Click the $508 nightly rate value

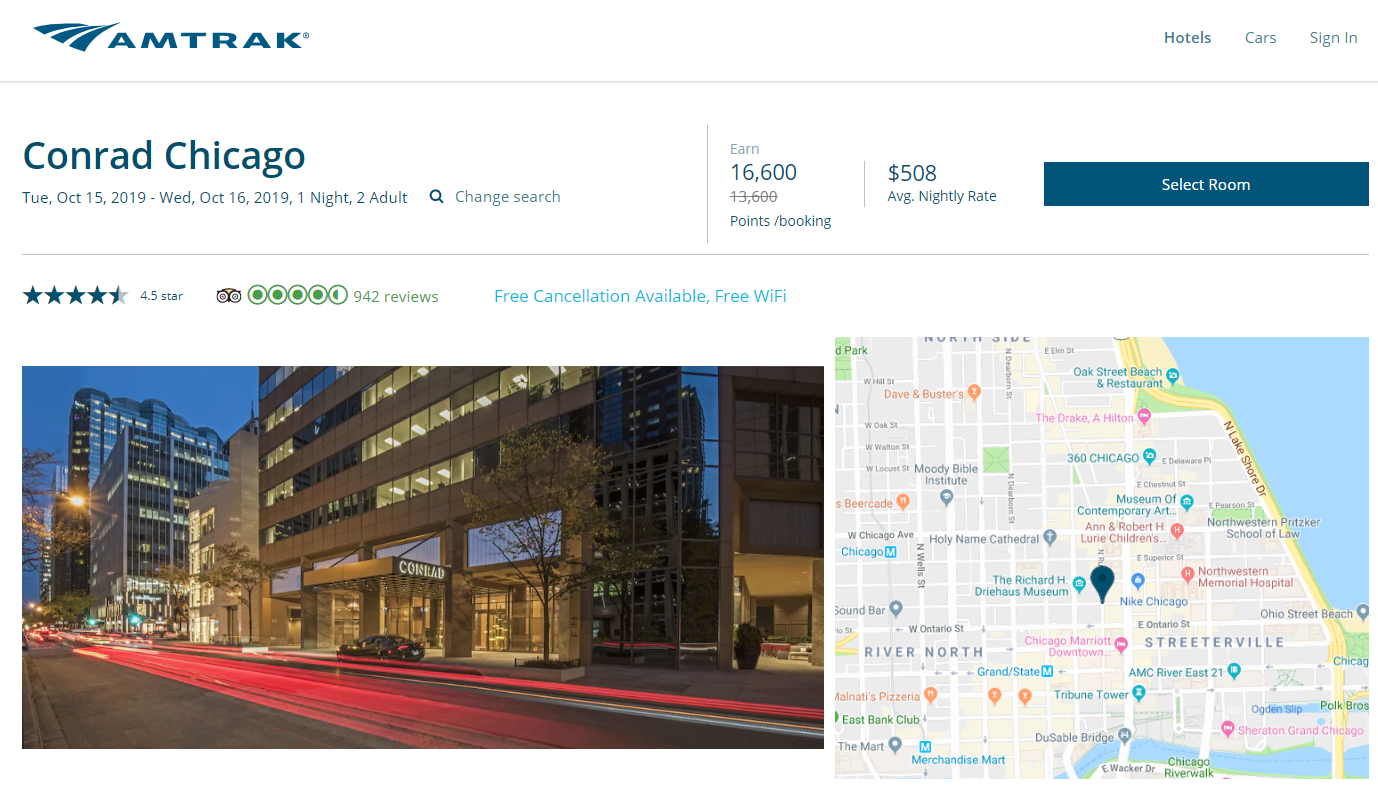(912, 173)
